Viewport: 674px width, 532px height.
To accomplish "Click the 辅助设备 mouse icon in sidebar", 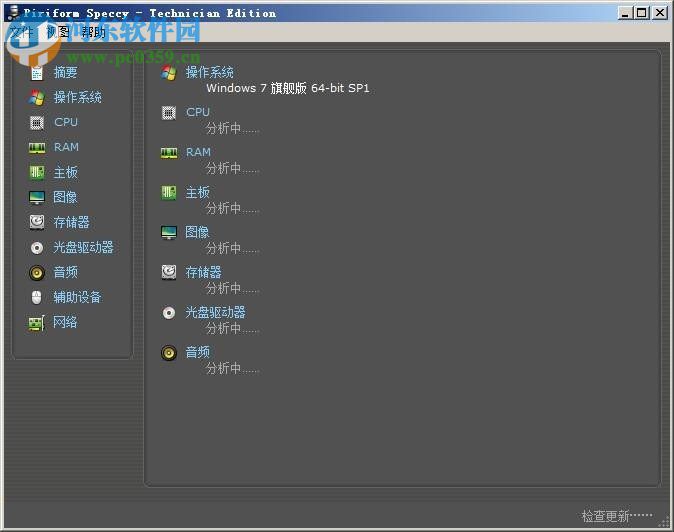I will [37, 297].
